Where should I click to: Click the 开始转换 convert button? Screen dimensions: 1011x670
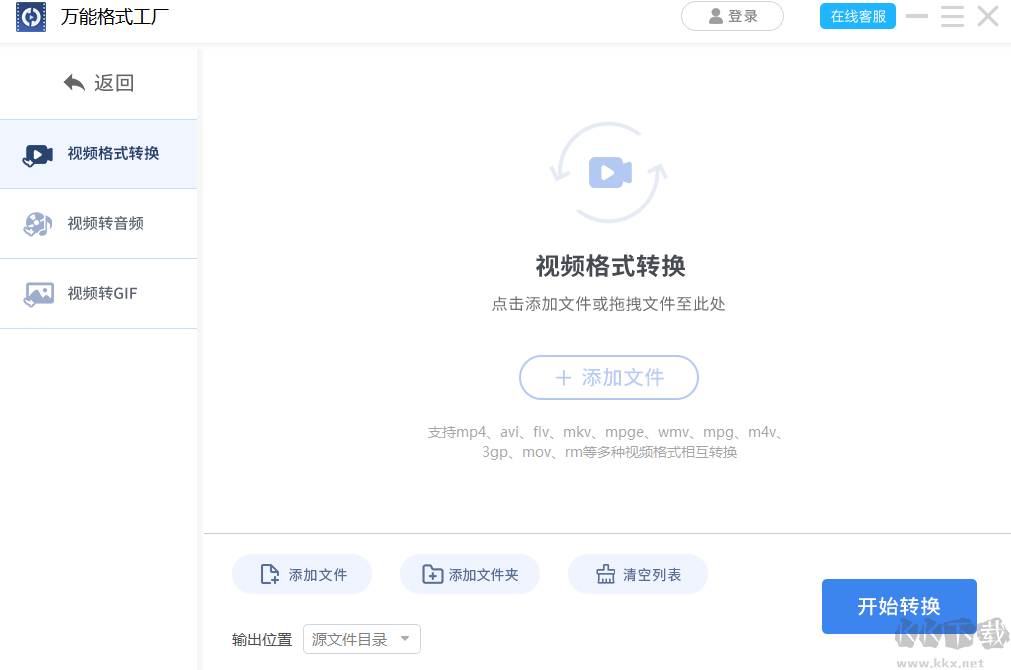[898, 606]
